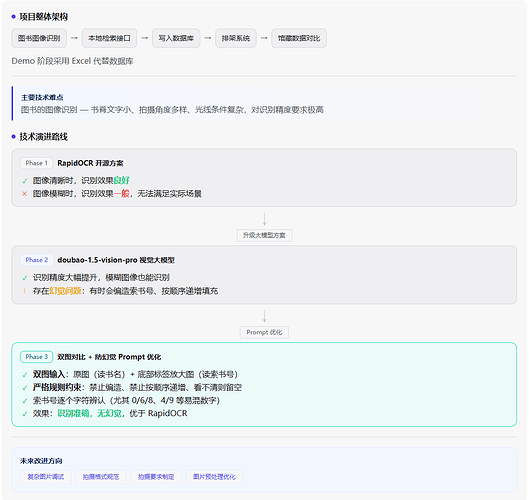The width and height of the screenshot is (529, 500).
Task: Click bullet dot before 项目整体架构 heading
Action: point(13,17)
